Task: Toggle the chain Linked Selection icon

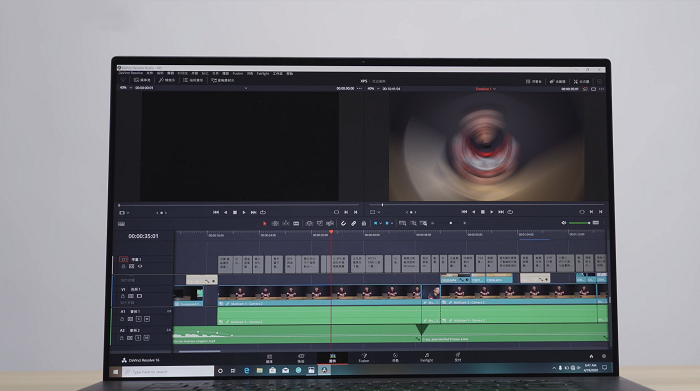Action: coord(354,223)
